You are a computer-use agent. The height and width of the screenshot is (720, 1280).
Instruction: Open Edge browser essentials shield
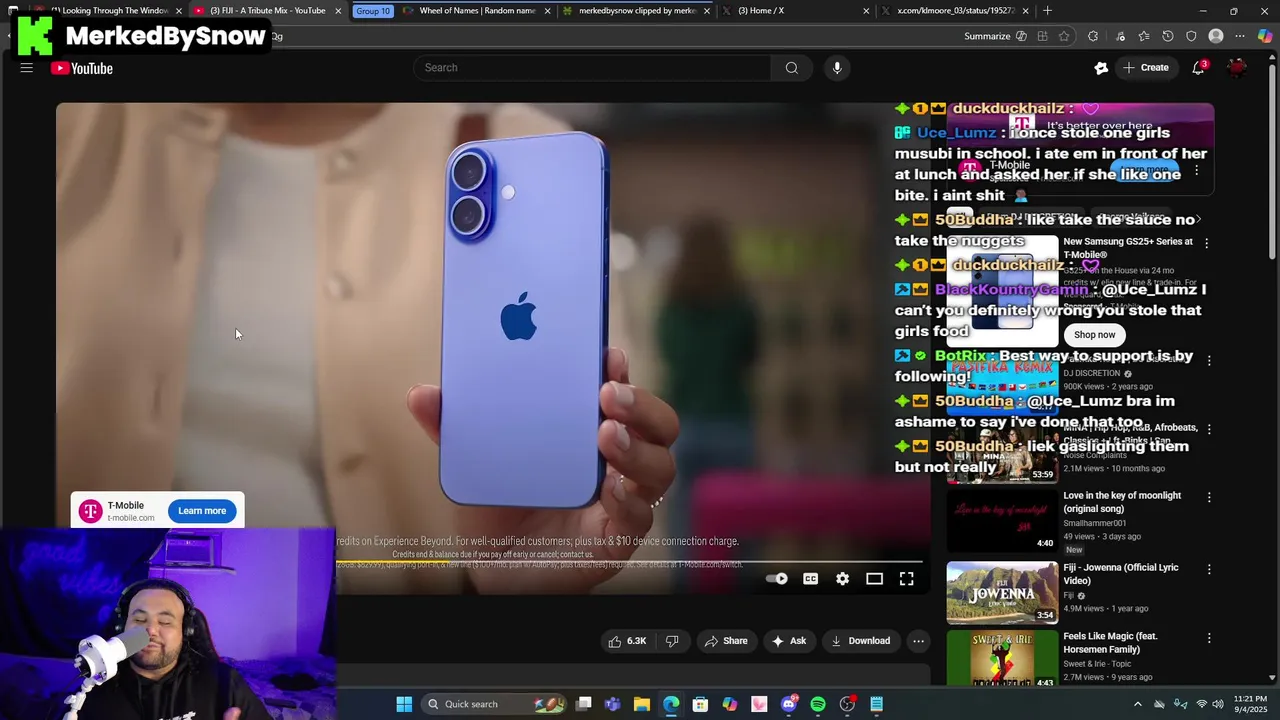click(x=1191, y=36)
